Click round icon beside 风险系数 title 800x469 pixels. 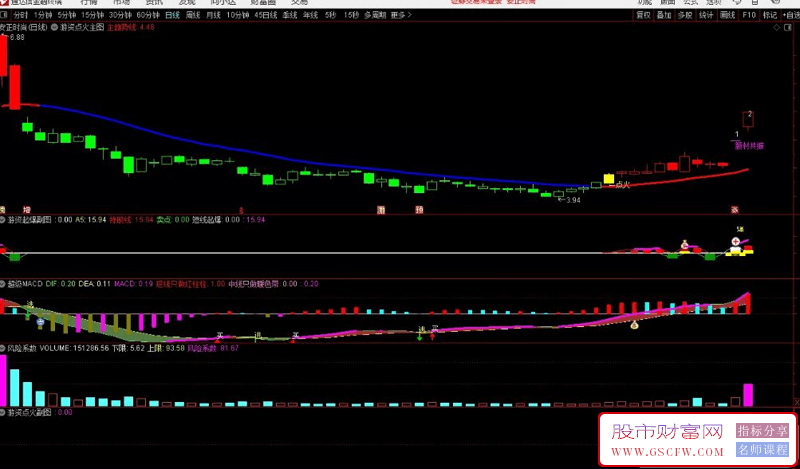pyautogui.click(x=3, y=348)
